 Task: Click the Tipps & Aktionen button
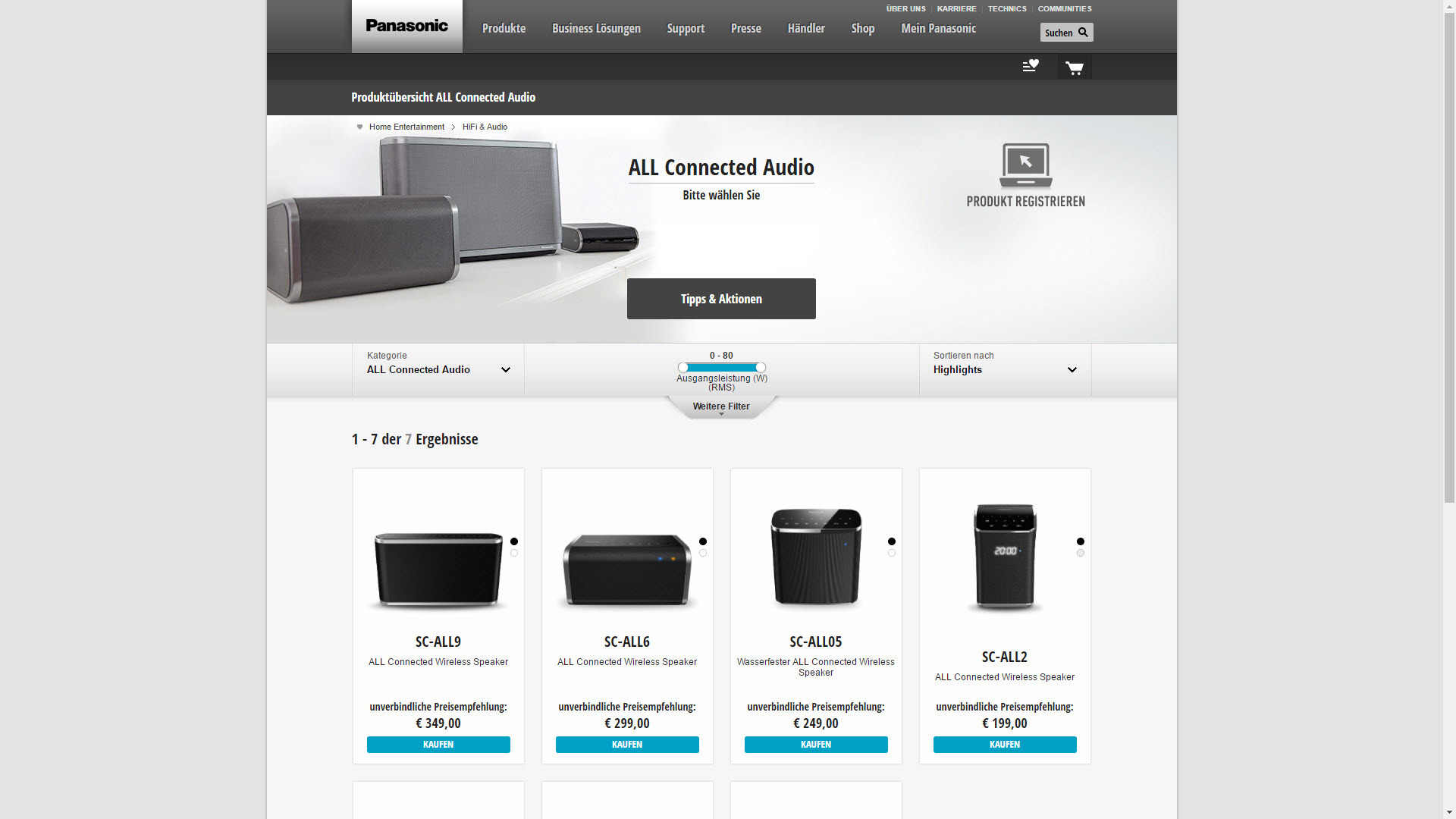pos(720,299)
